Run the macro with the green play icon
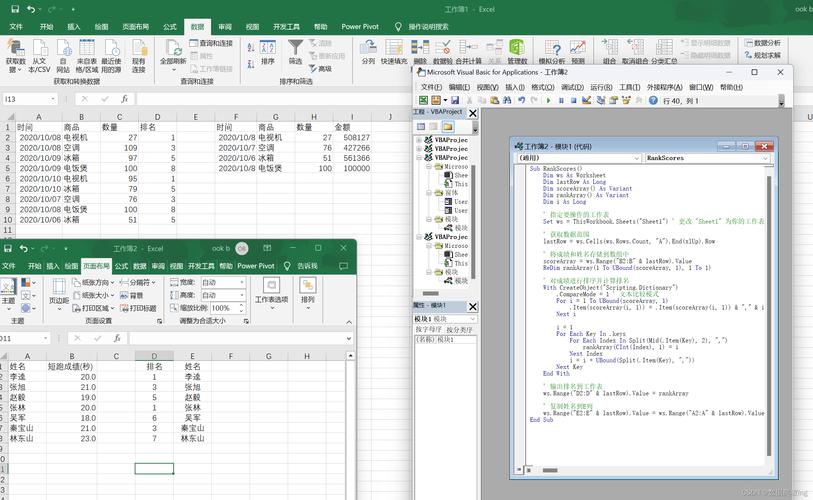Image resolution: width=813 pixels, height=500 pixels. click(x=548, y=101)
